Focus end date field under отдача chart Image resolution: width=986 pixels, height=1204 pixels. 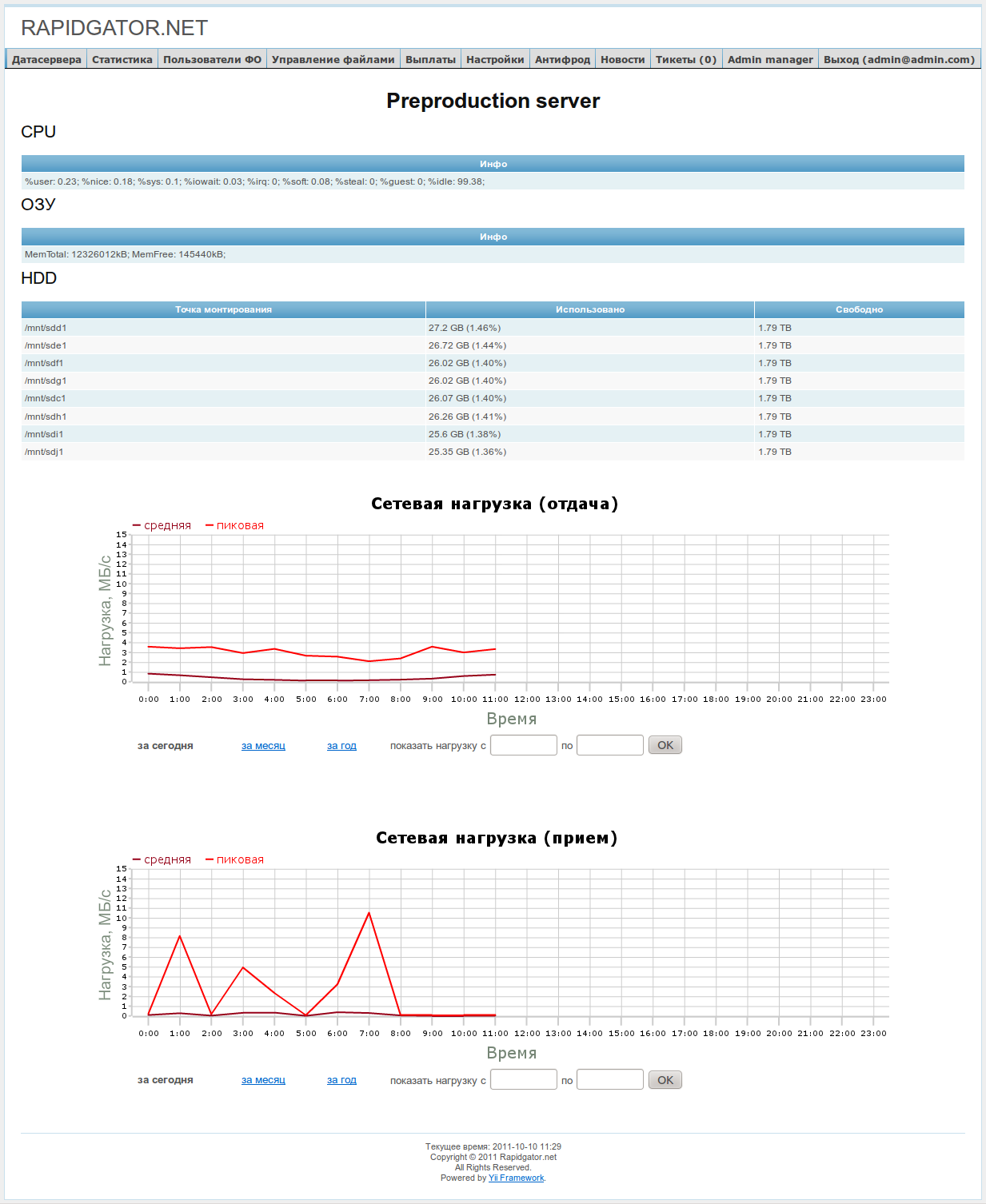(610, 745)
